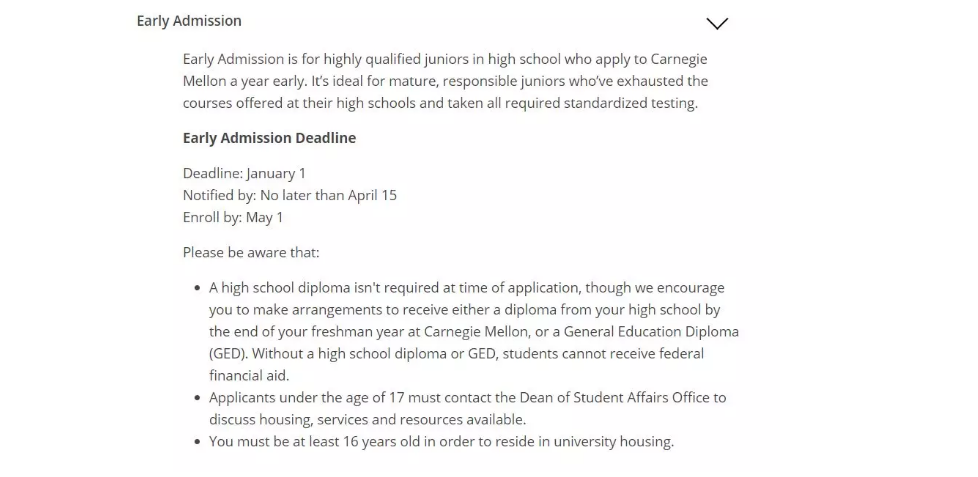978x477 pixels.
Task: Click the bullet about being 16 years old
Action: 442,441
